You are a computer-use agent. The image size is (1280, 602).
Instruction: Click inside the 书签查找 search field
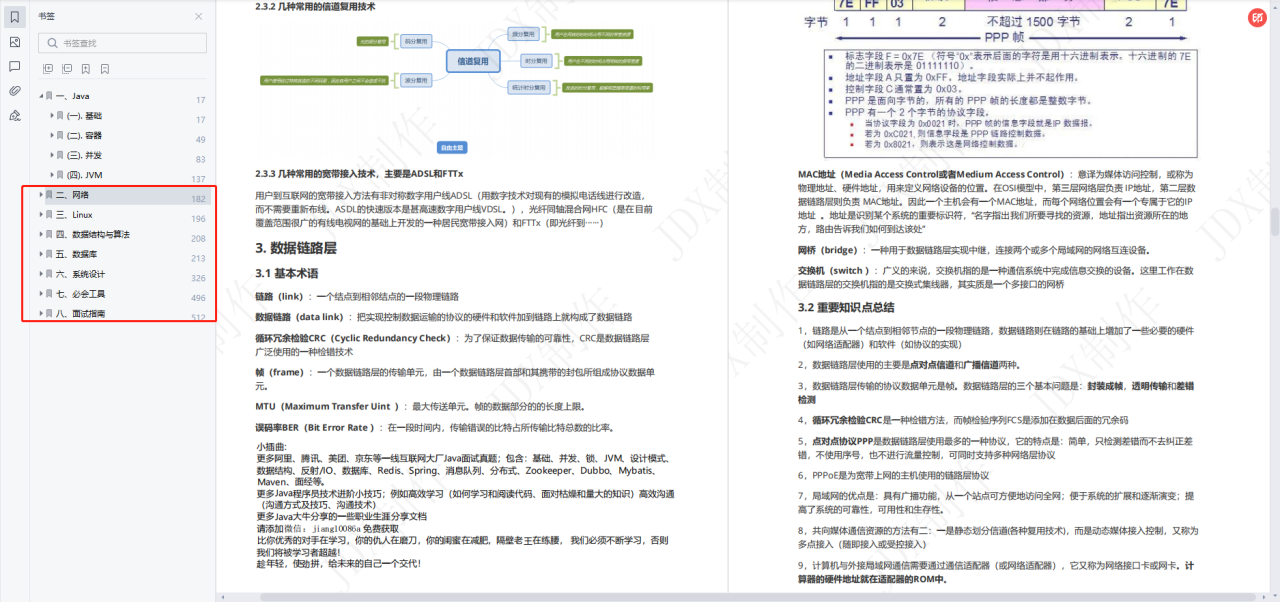[120, 42]
